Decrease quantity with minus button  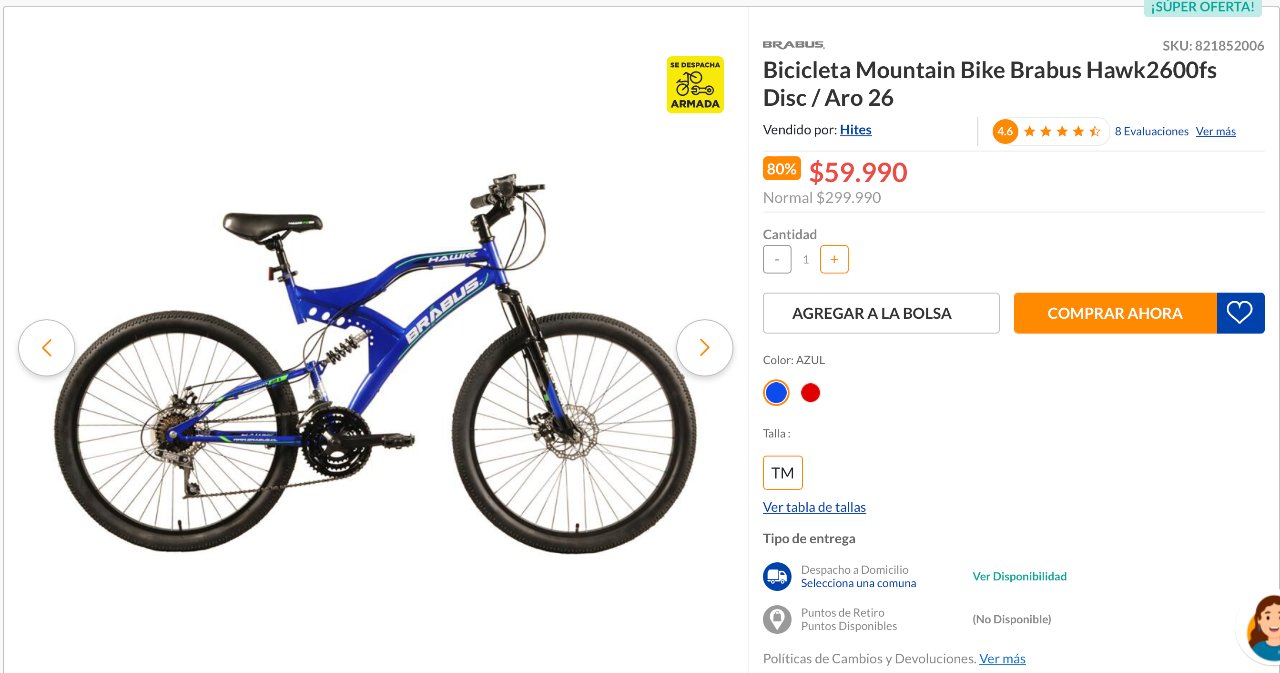(x=777, y=259)
